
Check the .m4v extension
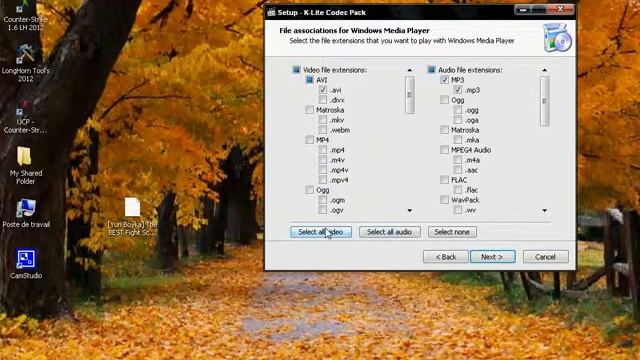click(323, 160)
